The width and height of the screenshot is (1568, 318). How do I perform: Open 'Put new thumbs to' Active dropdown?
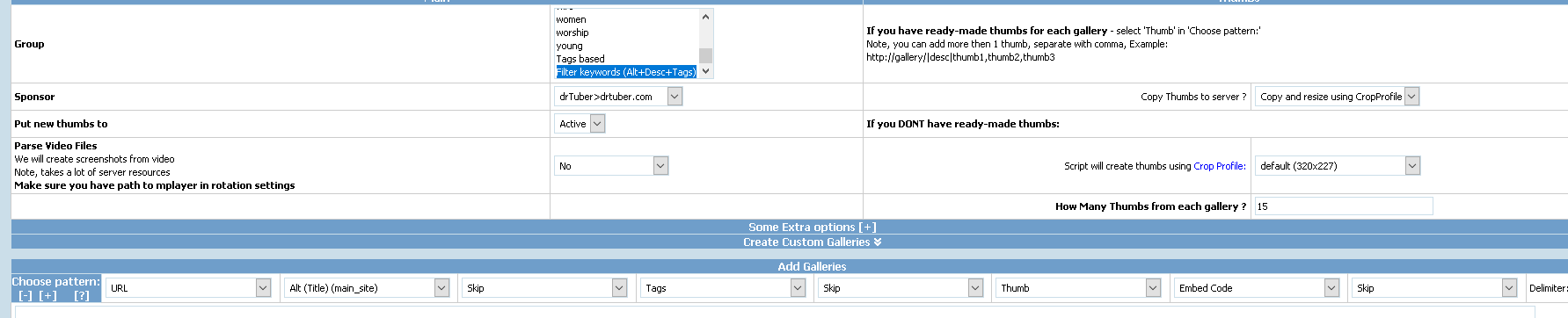pyautogui.click(x=580, y=124)
